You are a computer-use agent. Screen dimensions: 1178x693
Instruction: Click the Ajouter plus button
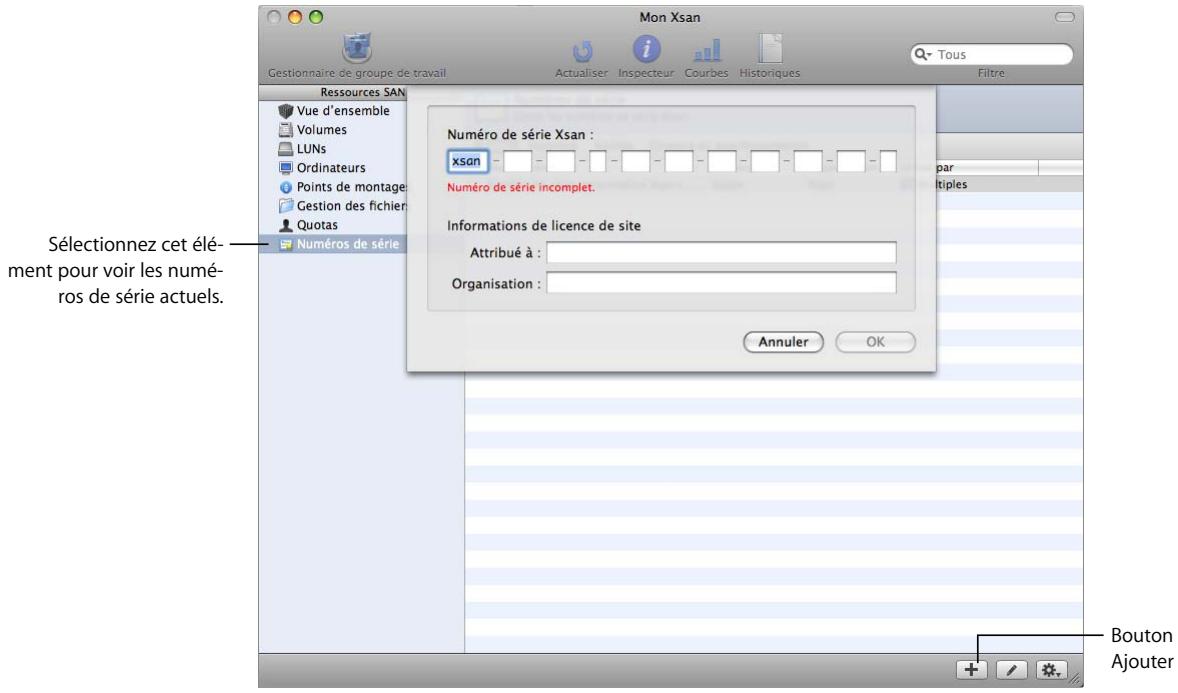971,670
